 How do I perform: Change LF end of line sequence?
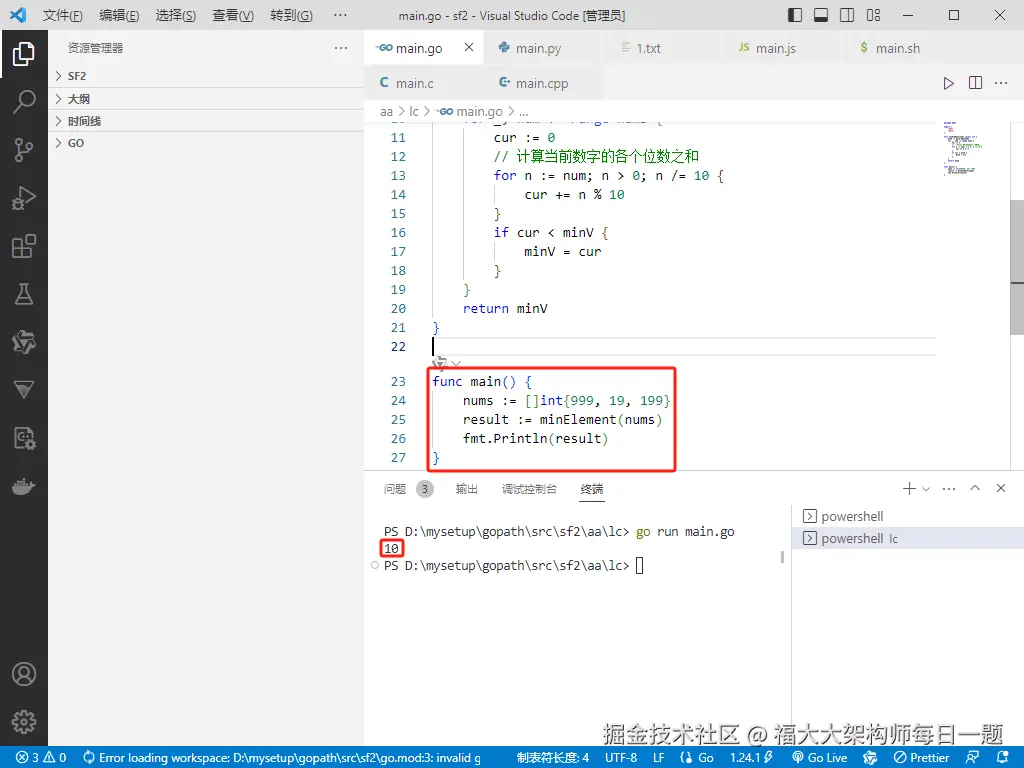coord(658,758)
